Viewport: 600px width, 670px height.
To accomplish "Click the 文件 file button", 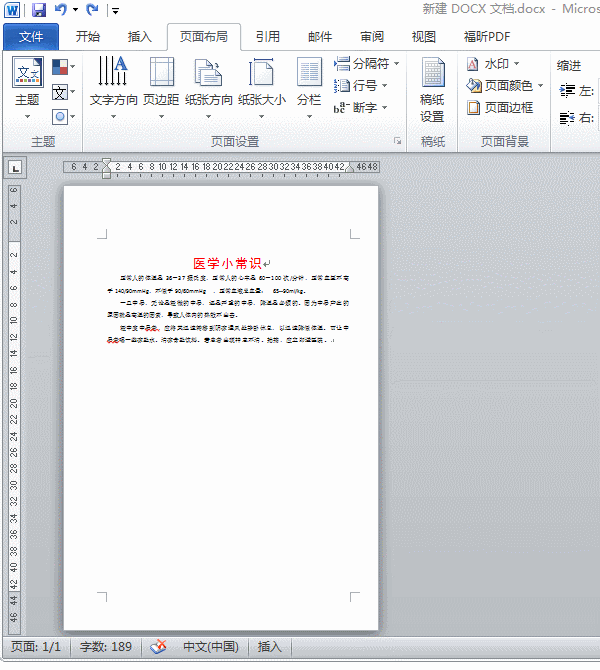I will [31, 37].
